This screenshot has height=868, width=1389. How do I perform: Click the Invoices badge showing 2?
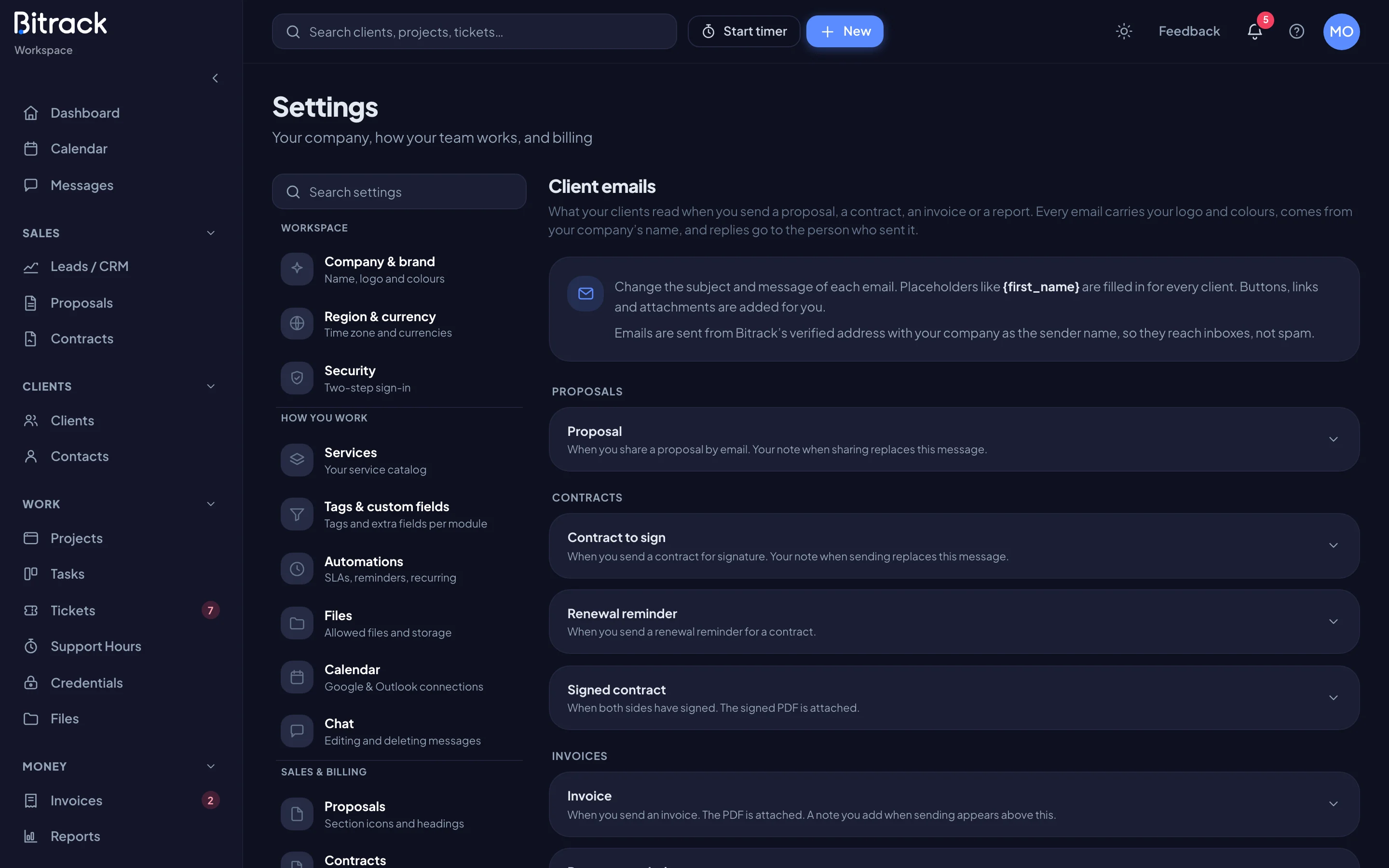(211, 800)
